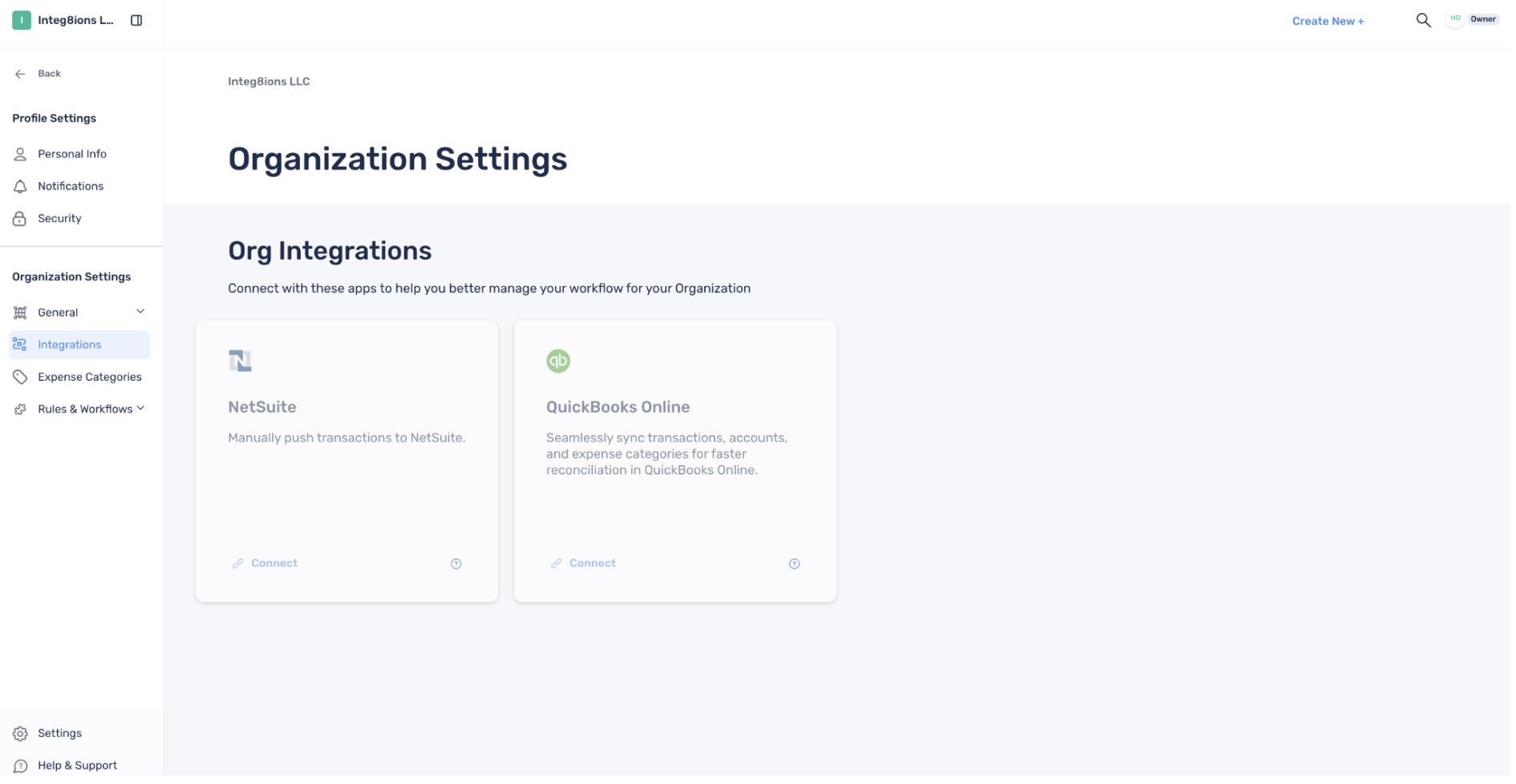Click Create New + link

pyautogui.click(x=1328, y=21)
